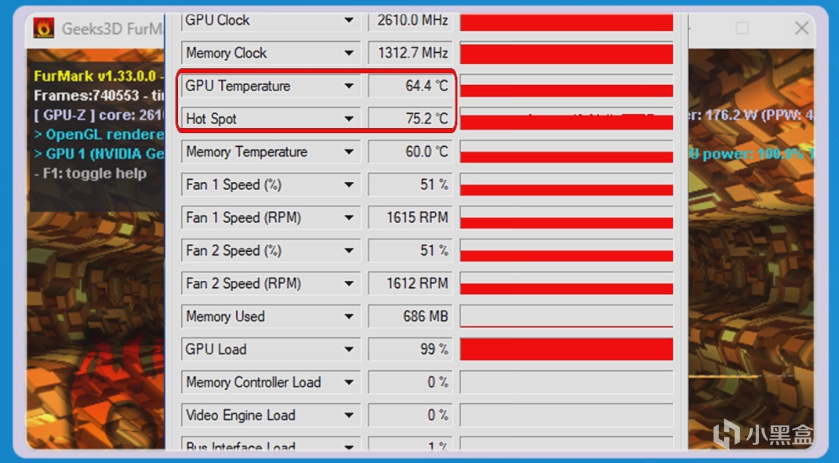Click the 60.0 °C Memory Temperature value
839x463 pixels.
(410, 152)
